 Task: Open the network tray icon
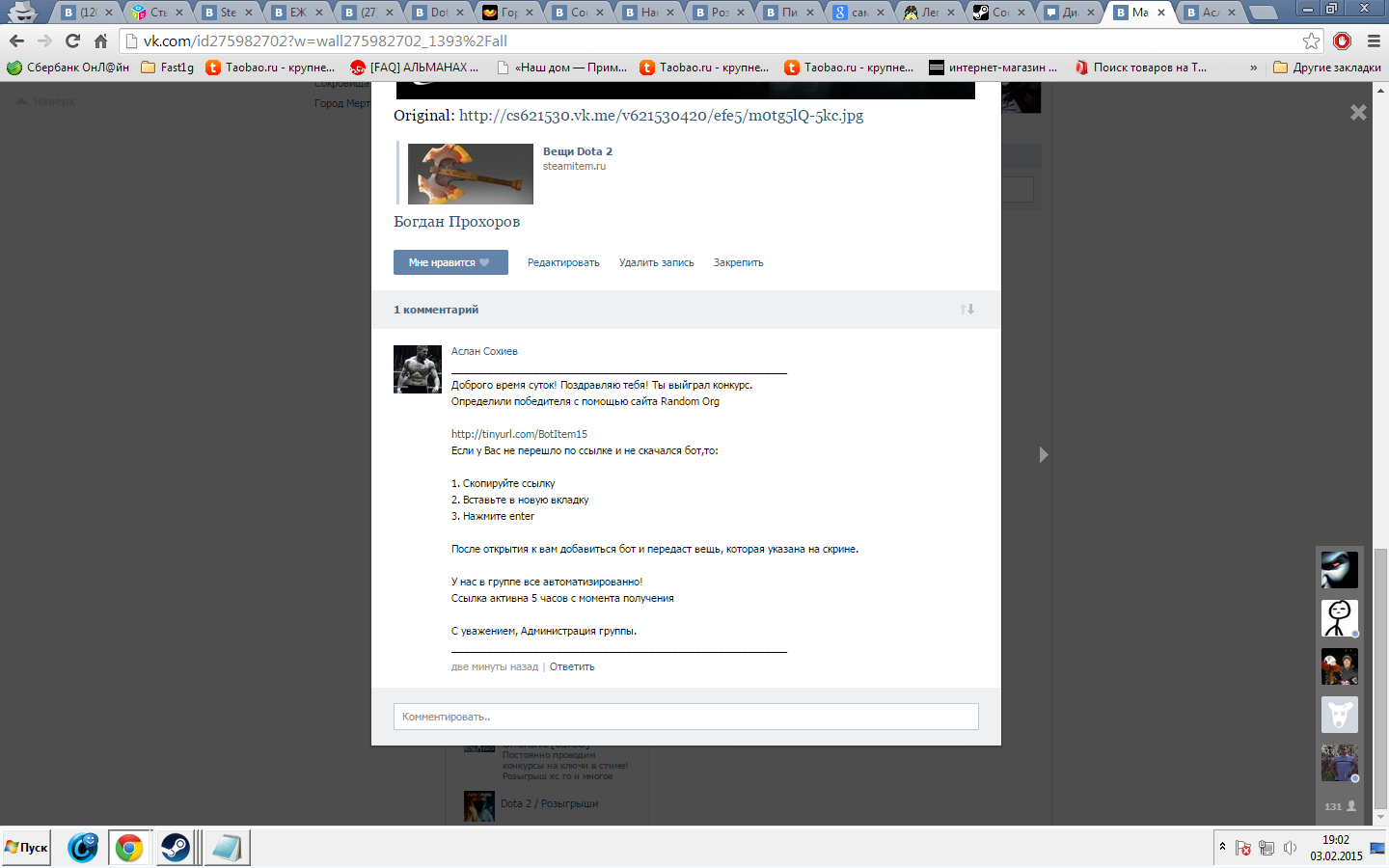click(1266, 848)
